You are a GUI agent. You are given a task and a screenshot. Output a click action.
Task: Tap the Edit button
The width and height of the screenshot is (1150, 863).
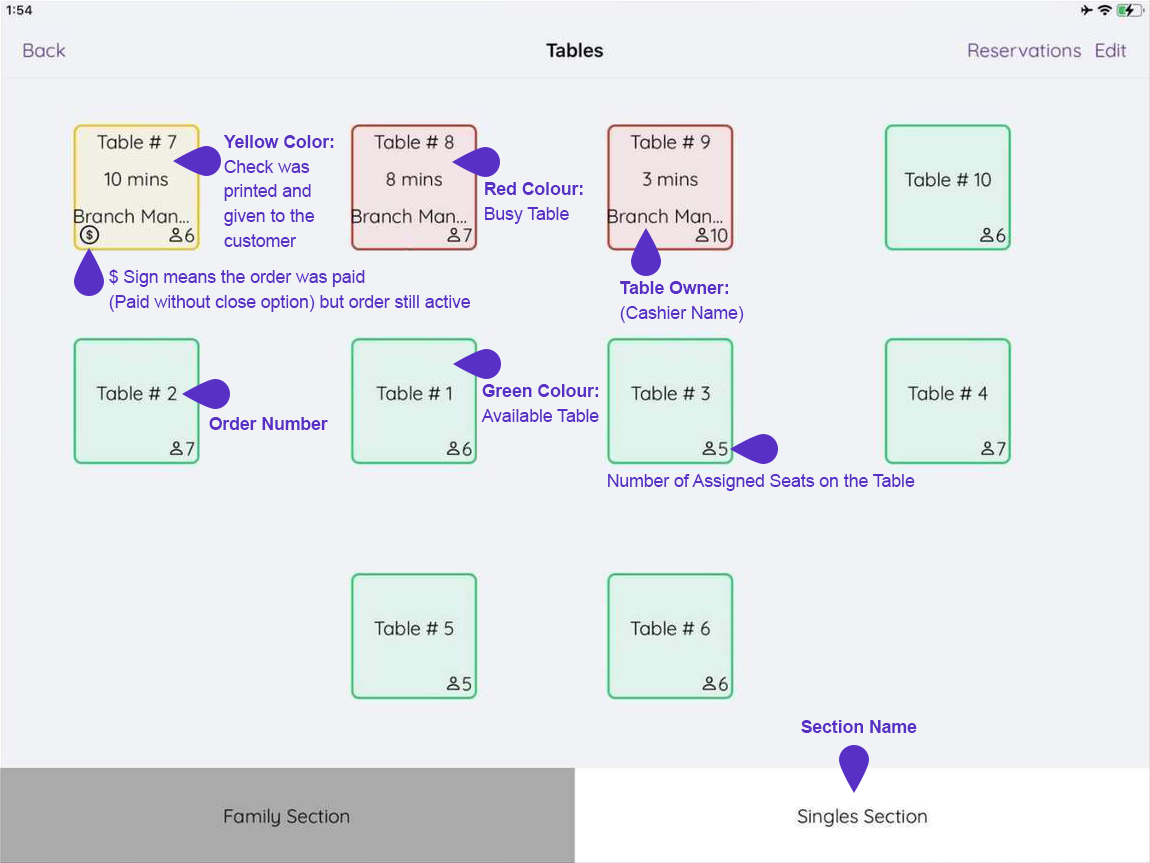(1110, 50)
